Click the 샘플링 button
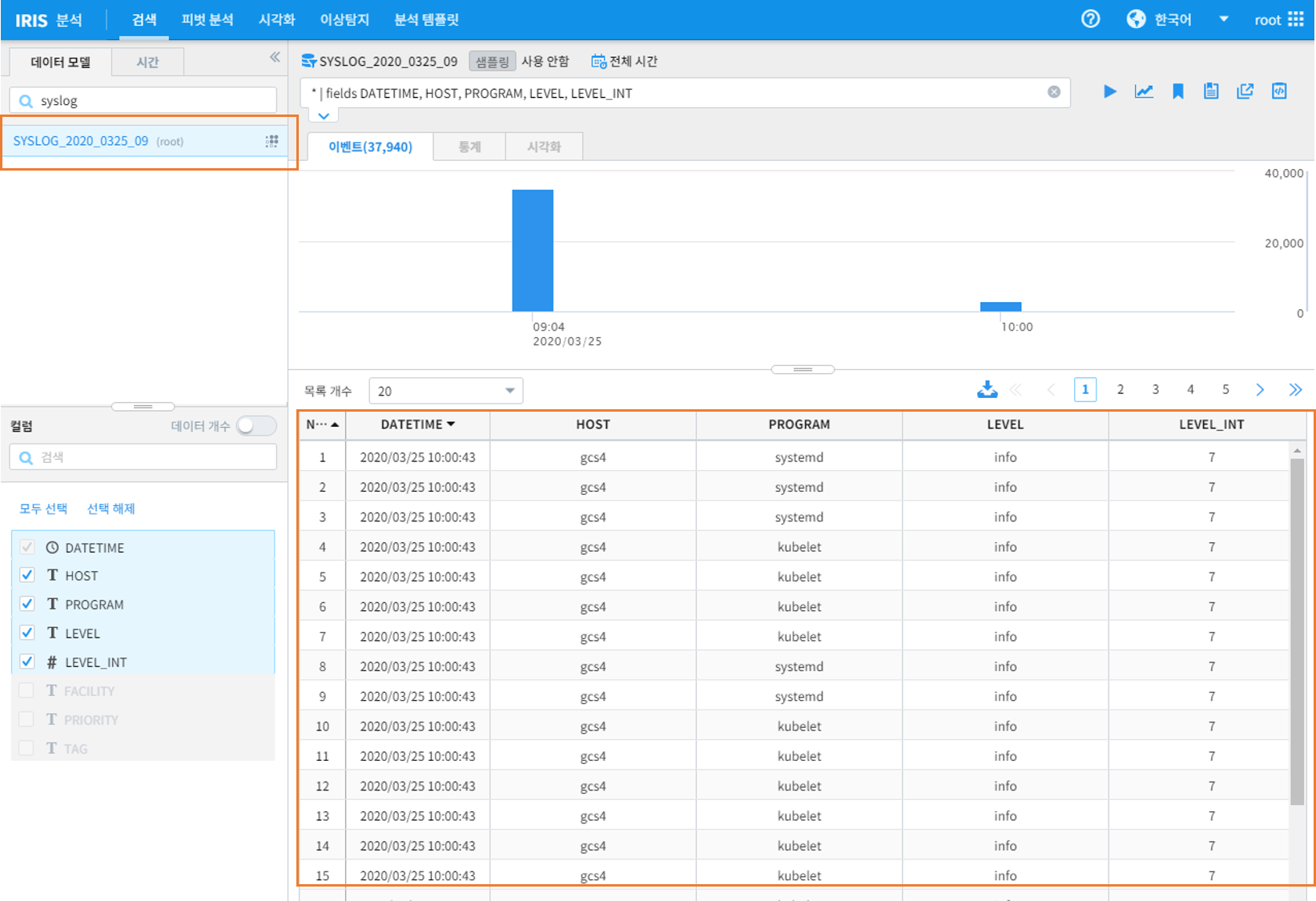 [492, 62]
